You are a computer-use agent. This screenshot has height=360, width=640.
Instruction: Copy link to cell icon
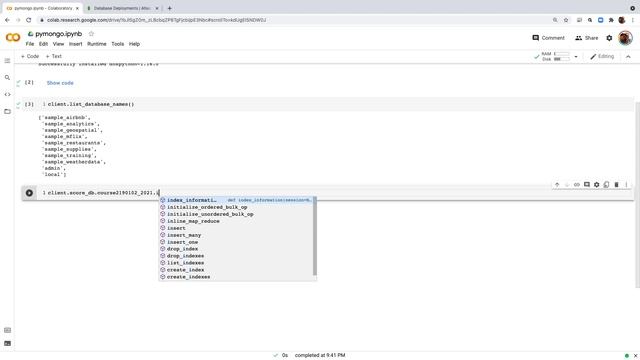click(x=576, y=185)
